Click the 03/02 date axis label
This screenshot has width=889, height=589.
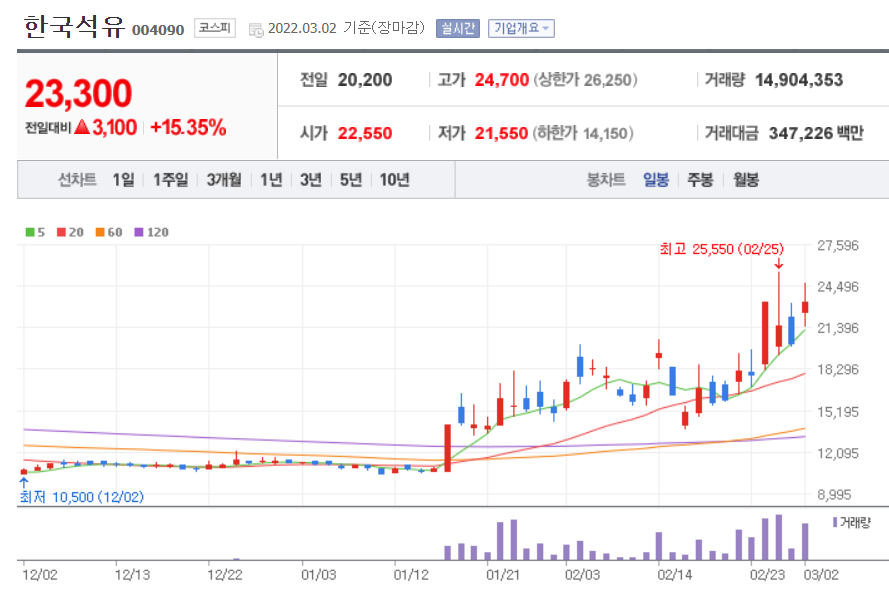(x=820, y=574)
